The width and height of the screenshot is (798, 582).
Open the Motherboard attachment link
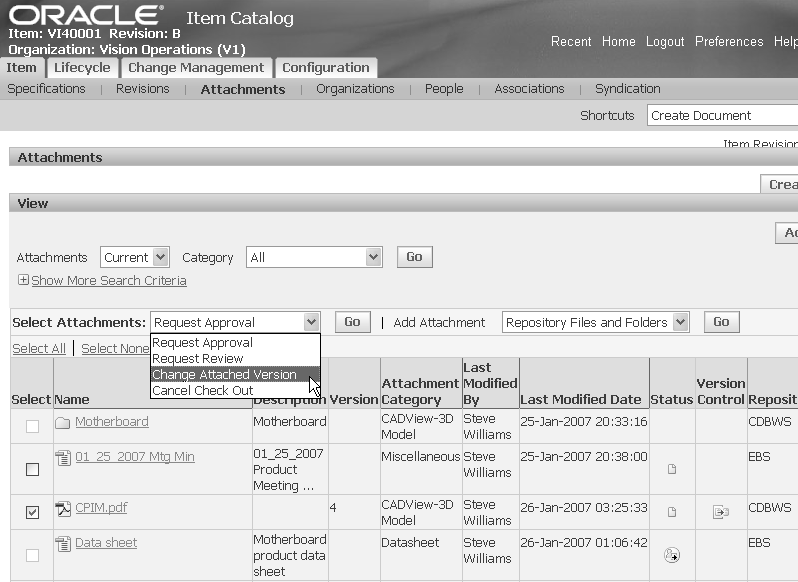112,422
